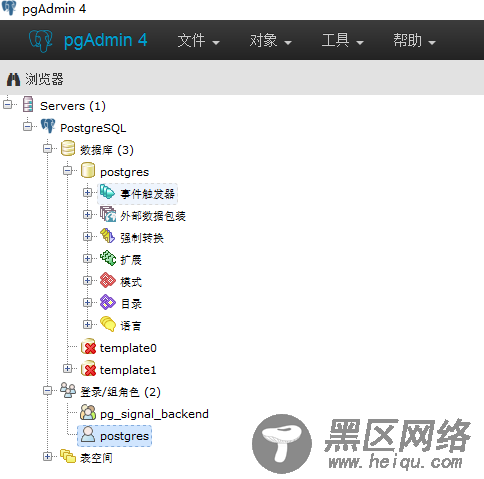Expand the 强制转换 node
Image resolution: width=484 pixels, height=479 pixels.
87,236
